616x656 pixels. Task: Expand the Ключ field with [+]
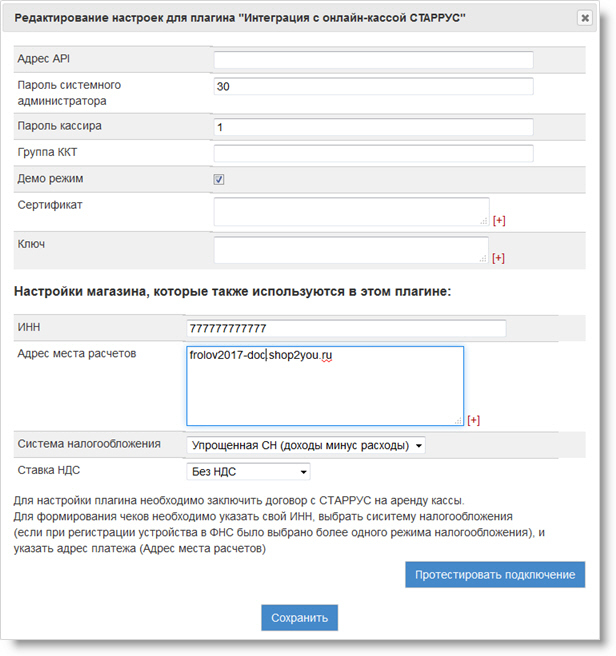pos(498,258)
